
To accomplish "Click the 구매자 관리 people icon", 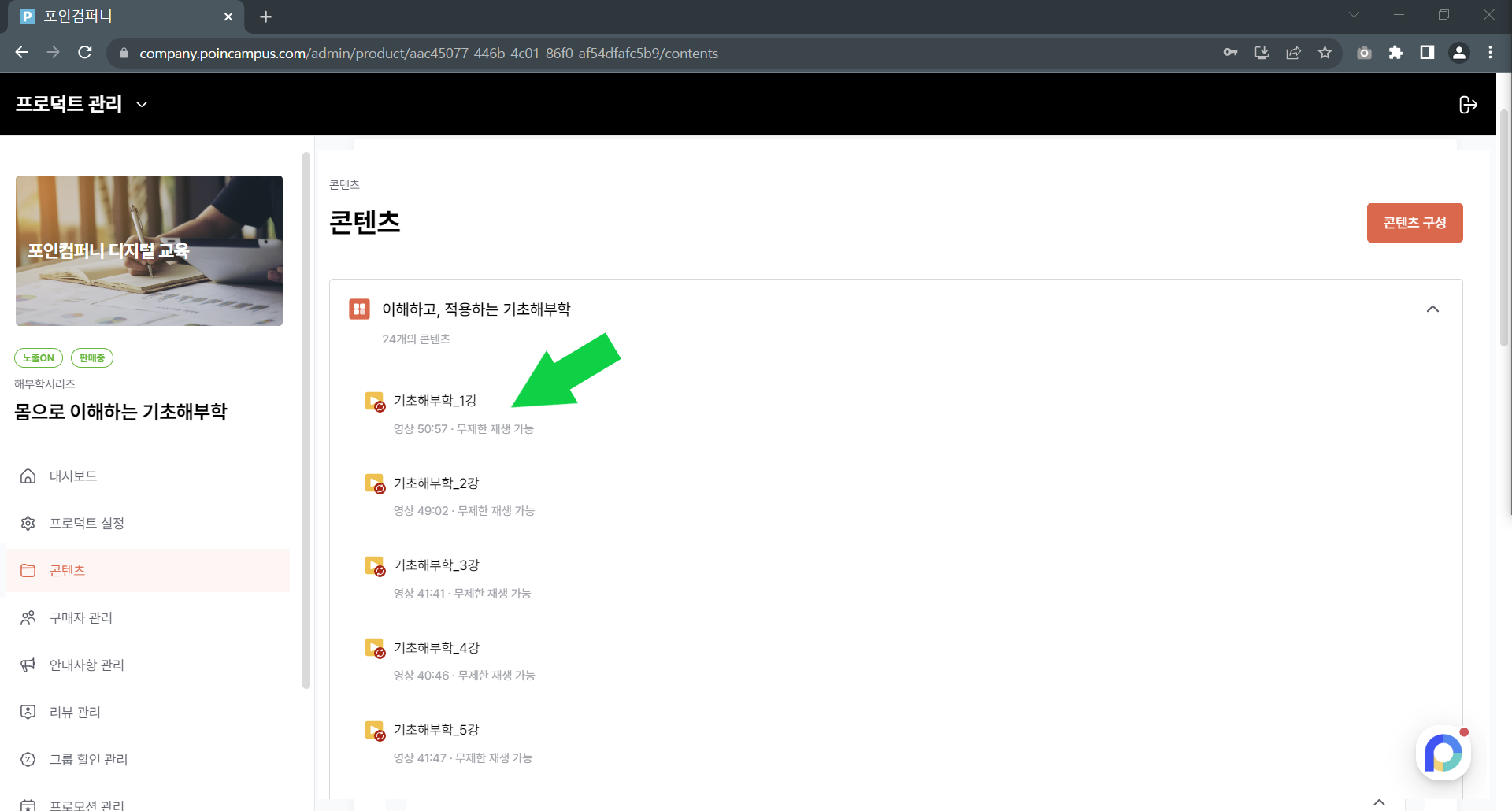I will point(28,618).
